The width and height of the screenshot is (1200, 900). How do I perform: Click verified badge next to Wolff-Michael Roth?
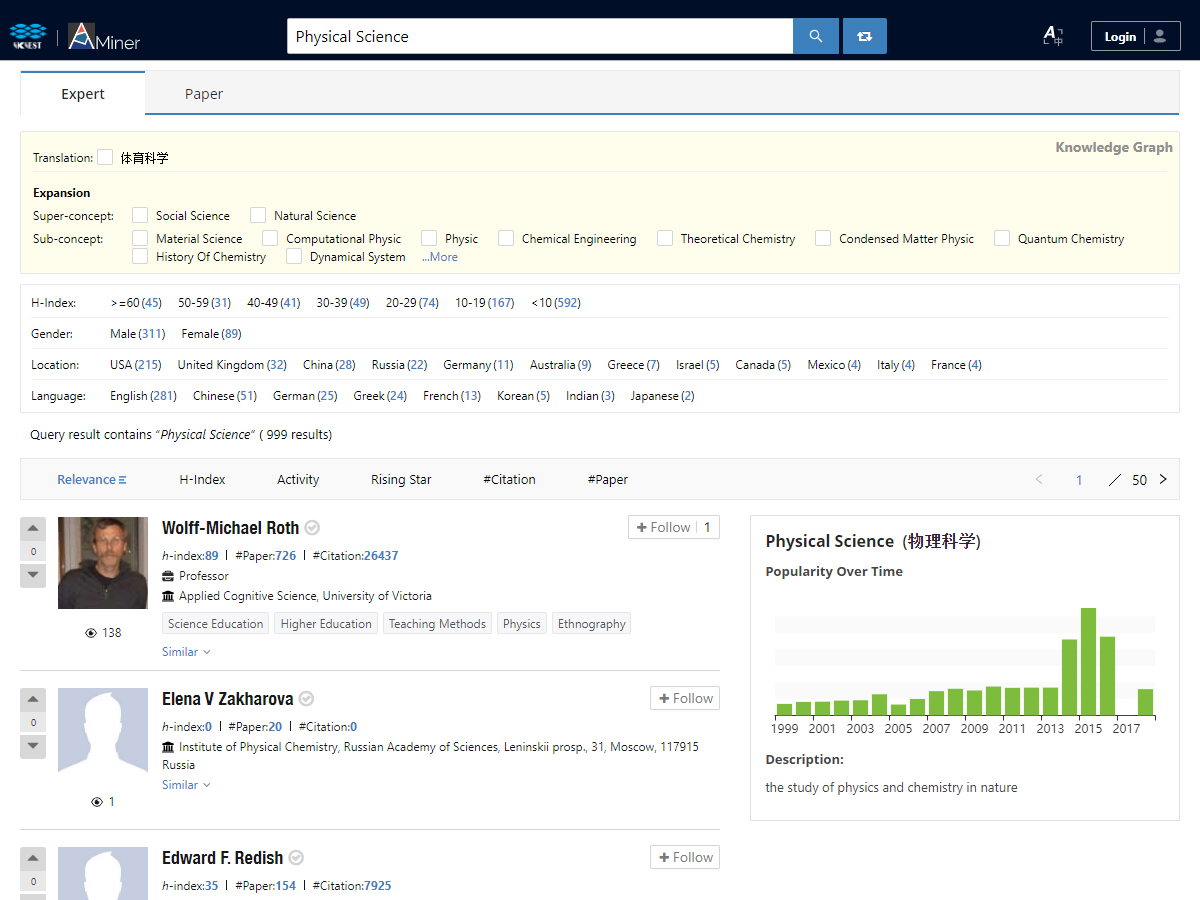pos(312,528)
